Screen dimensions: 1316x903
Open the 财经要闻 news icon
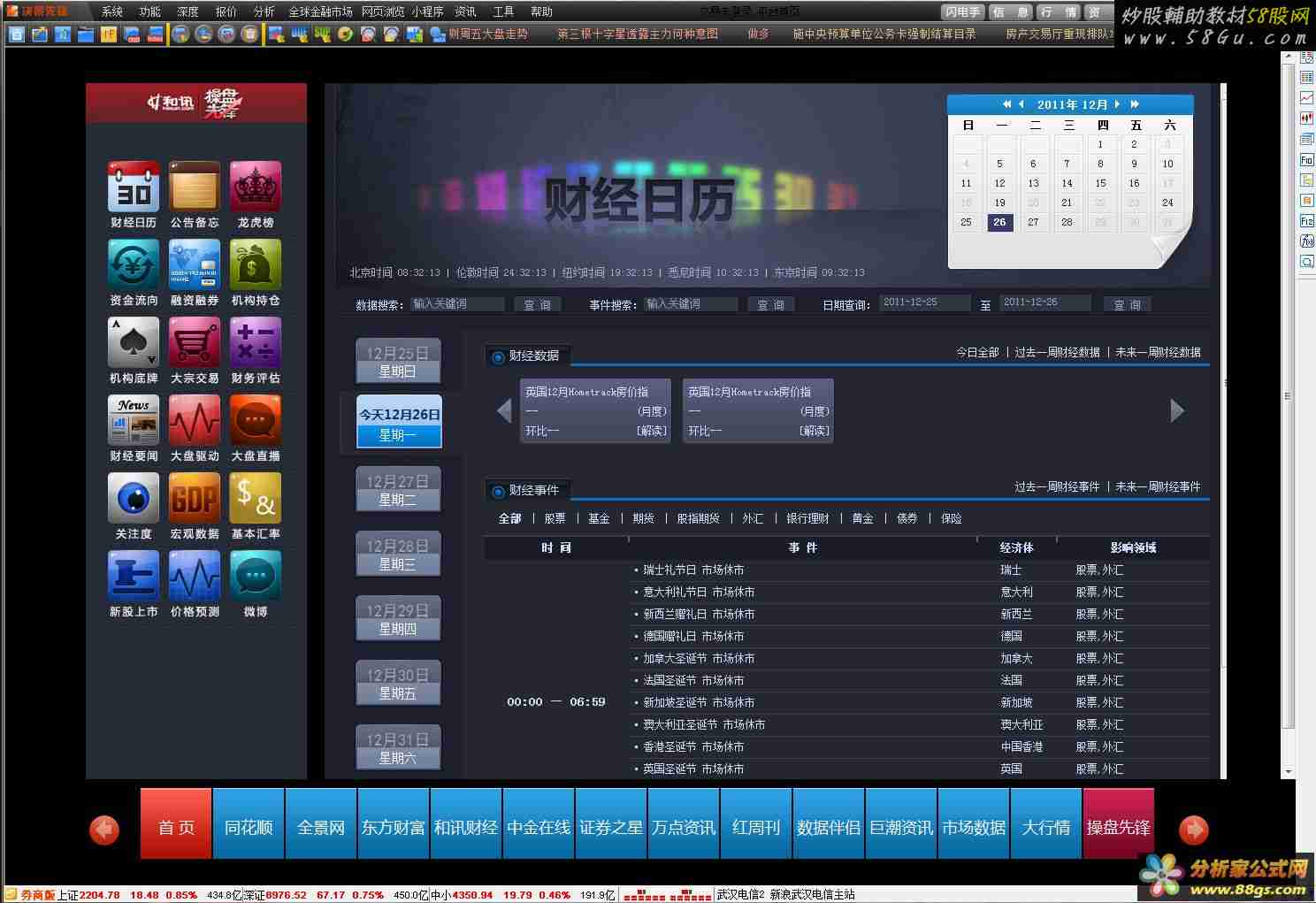[134, 420]
